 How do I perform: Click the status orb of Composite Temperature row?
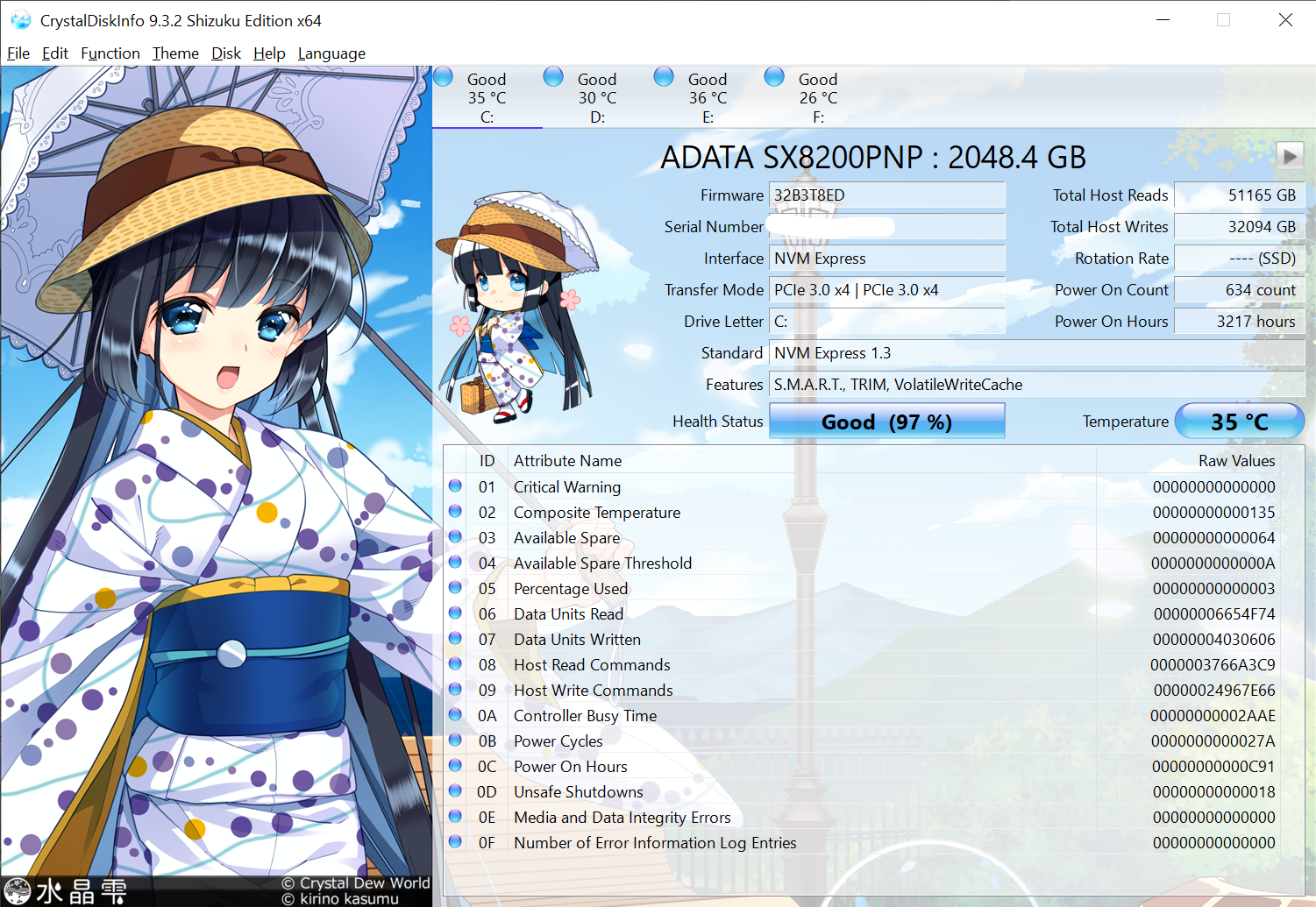(x=455, y=511)
